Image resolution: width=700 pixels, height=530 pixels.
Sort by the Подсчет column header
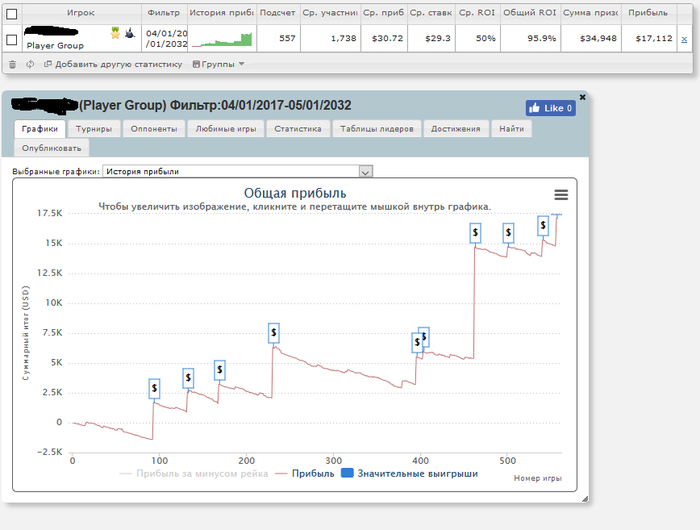pyautogui.click(x=277, y=13)
